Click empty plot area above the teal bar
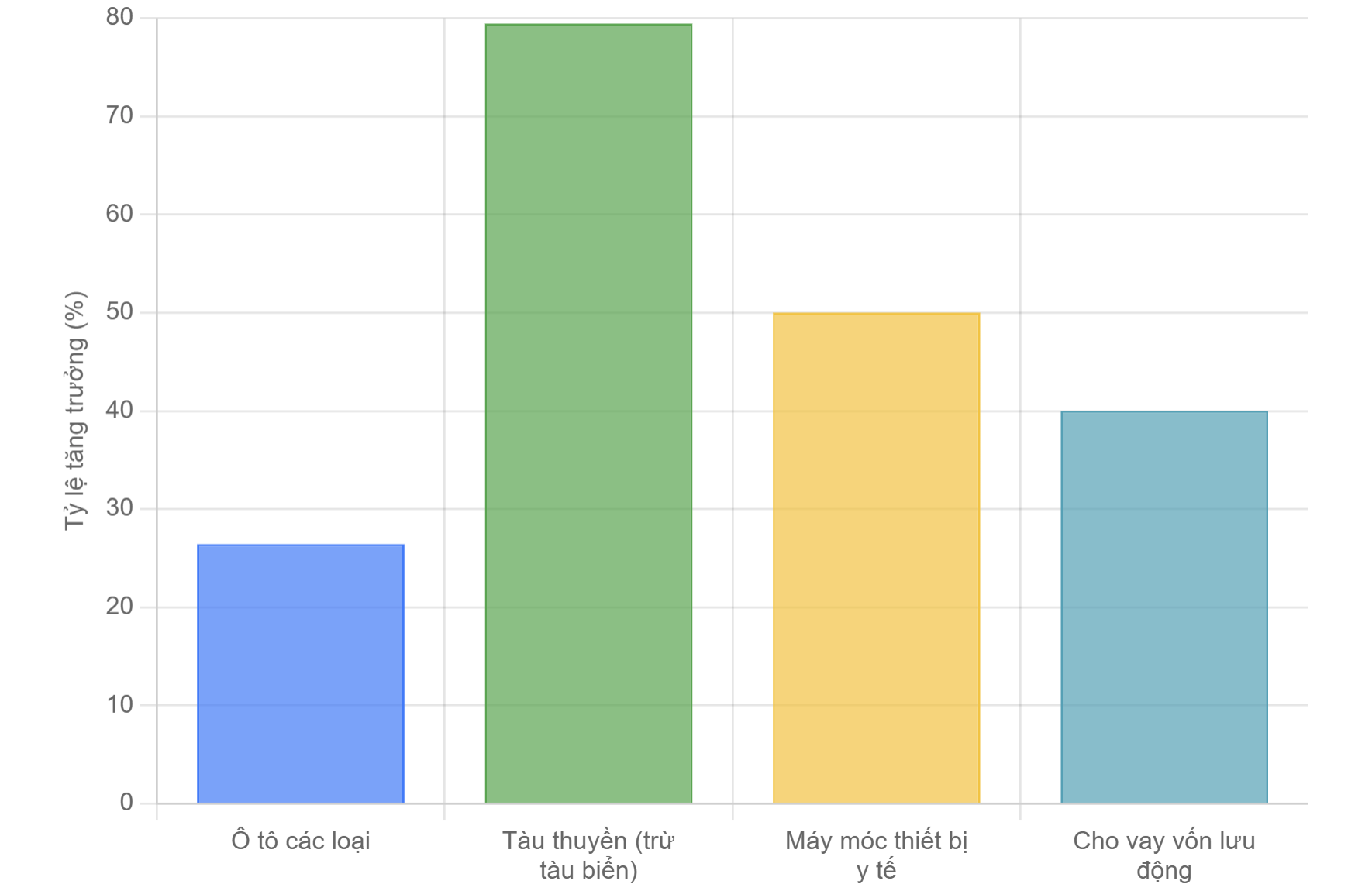The height and width of the screenshot is (891, 1372). pyautogui.click(x=1163, y=217)
